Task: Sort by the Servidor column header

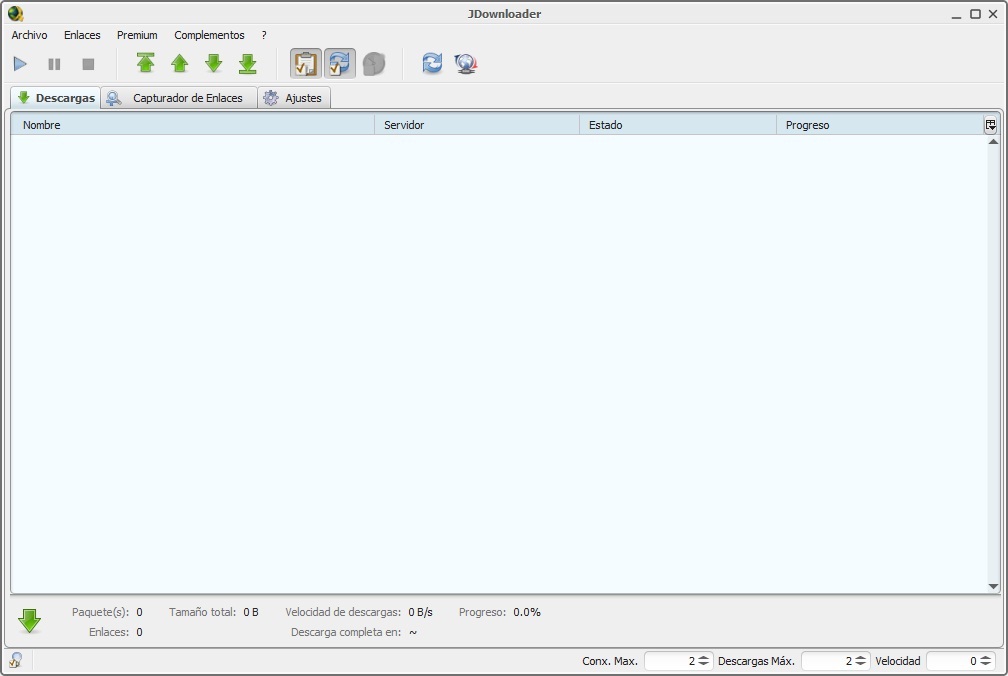Action: (477, 125)
